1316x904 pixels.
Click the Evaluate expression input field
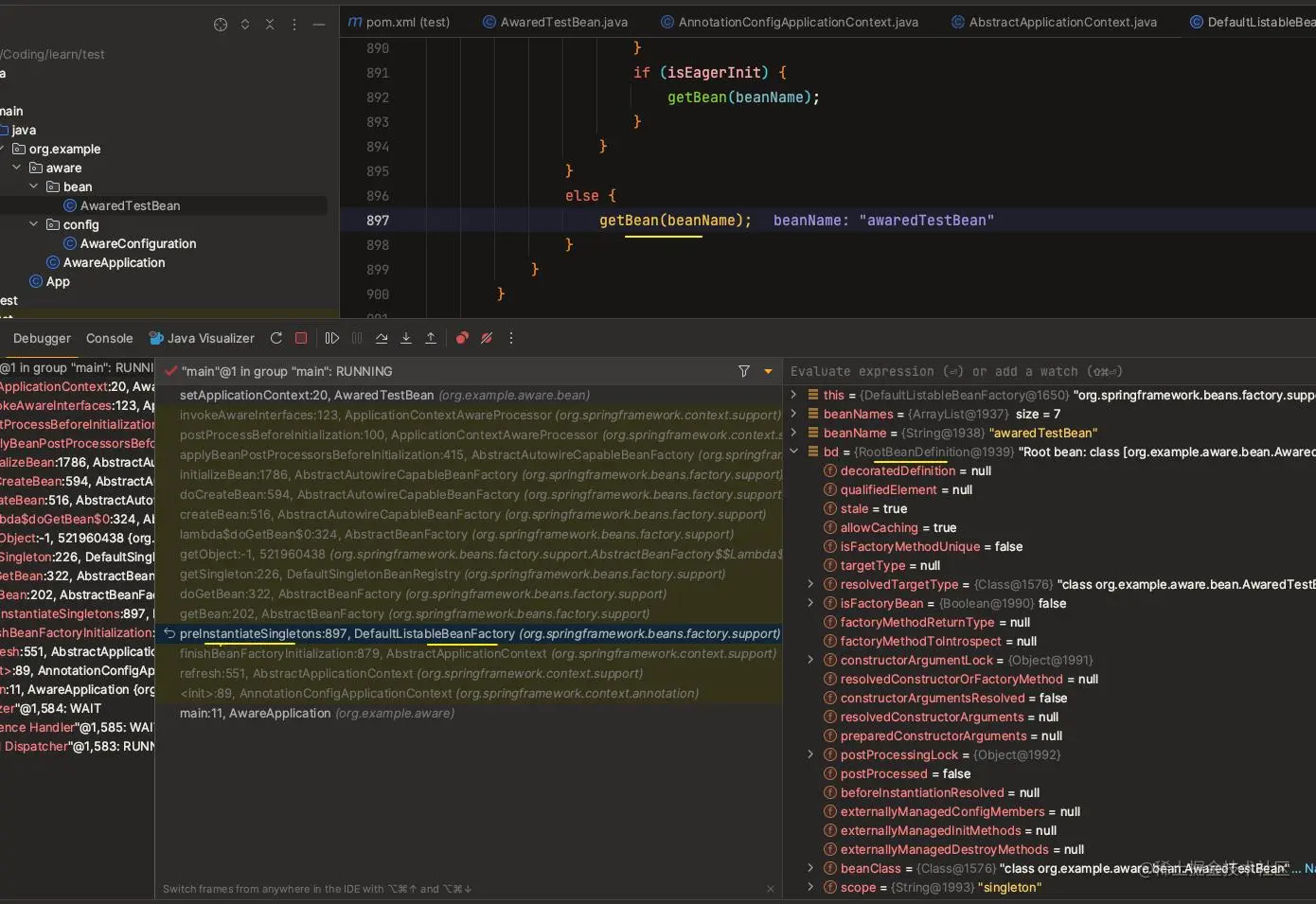click(x=1051, y=371)
